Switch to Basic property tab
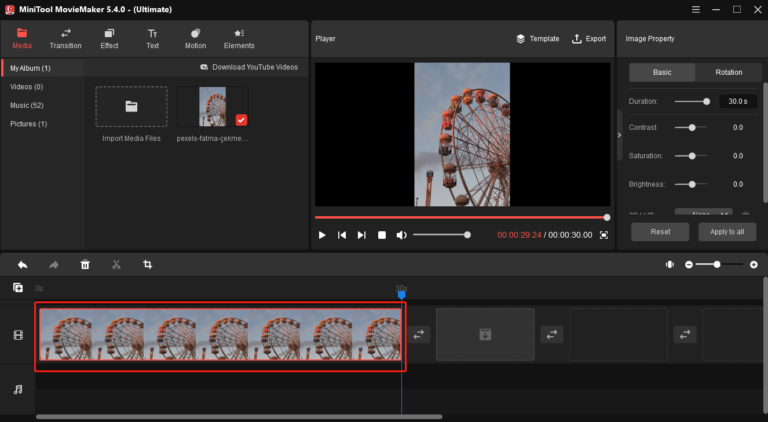 (662, 72)
